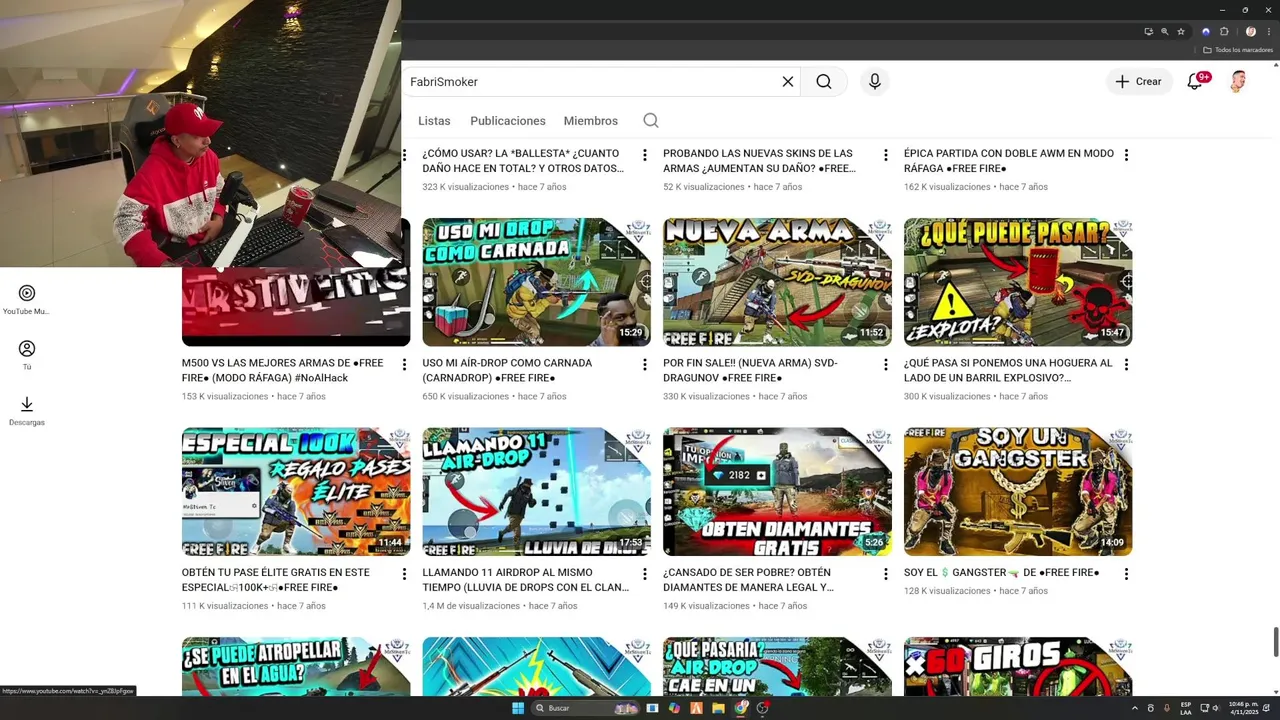The width and height of the screenshot is (1280, 720).
Task: Open options for the HOGUERA barrel video
Action: 1126,365
